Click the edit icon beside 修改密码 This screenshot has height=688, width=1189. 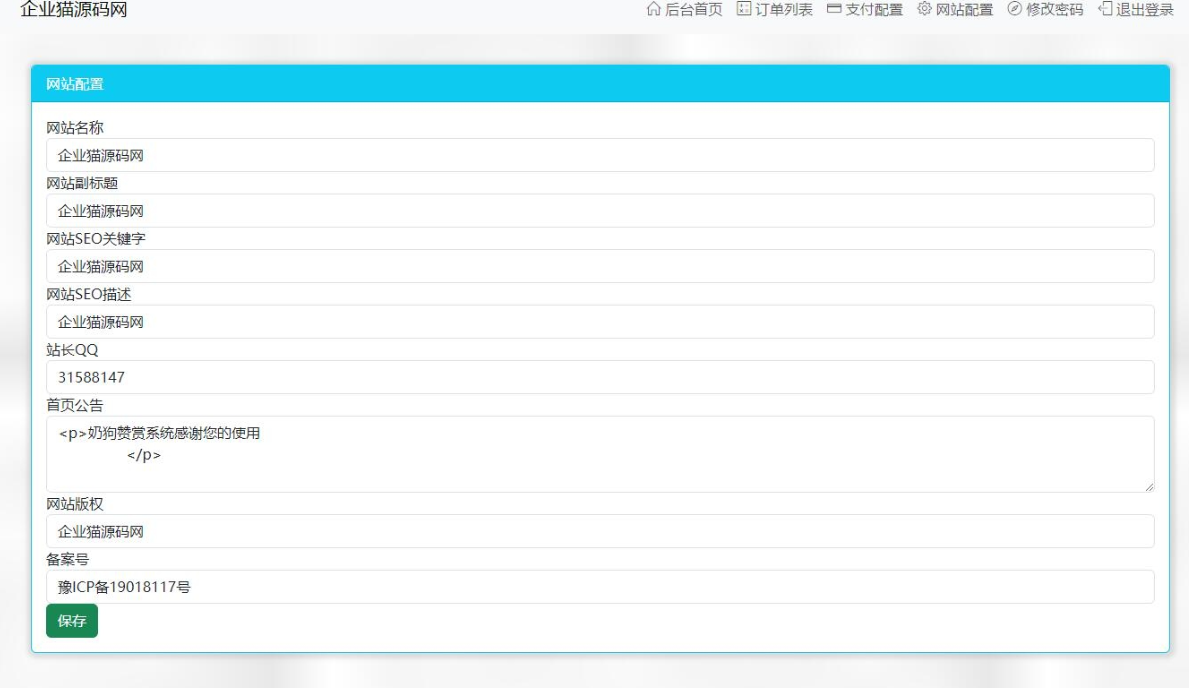1014,10
